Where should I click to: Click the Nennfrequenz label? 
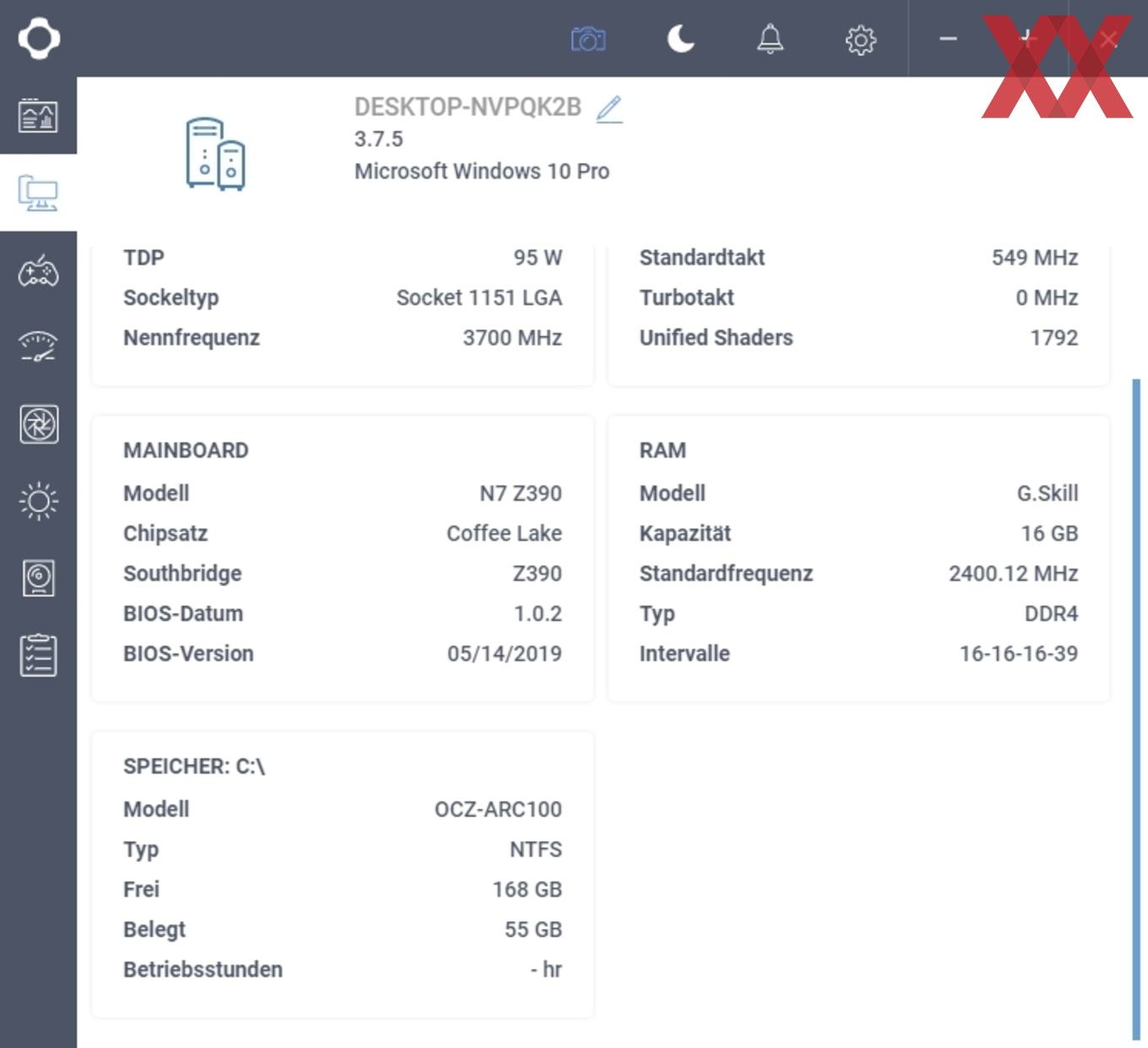pyautogui.click(x=192, y=338)
